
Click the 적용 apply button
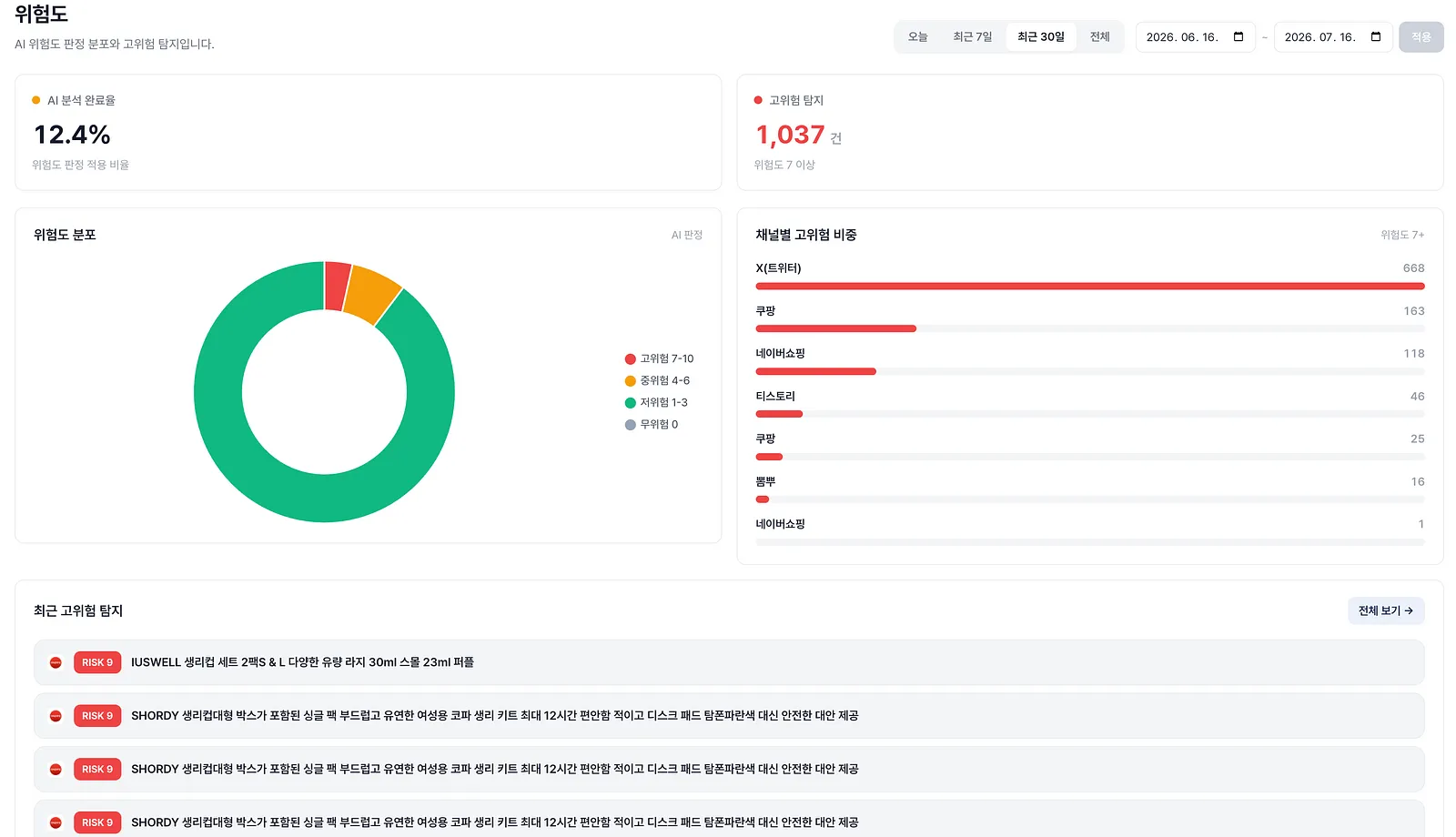point(1421,37)
